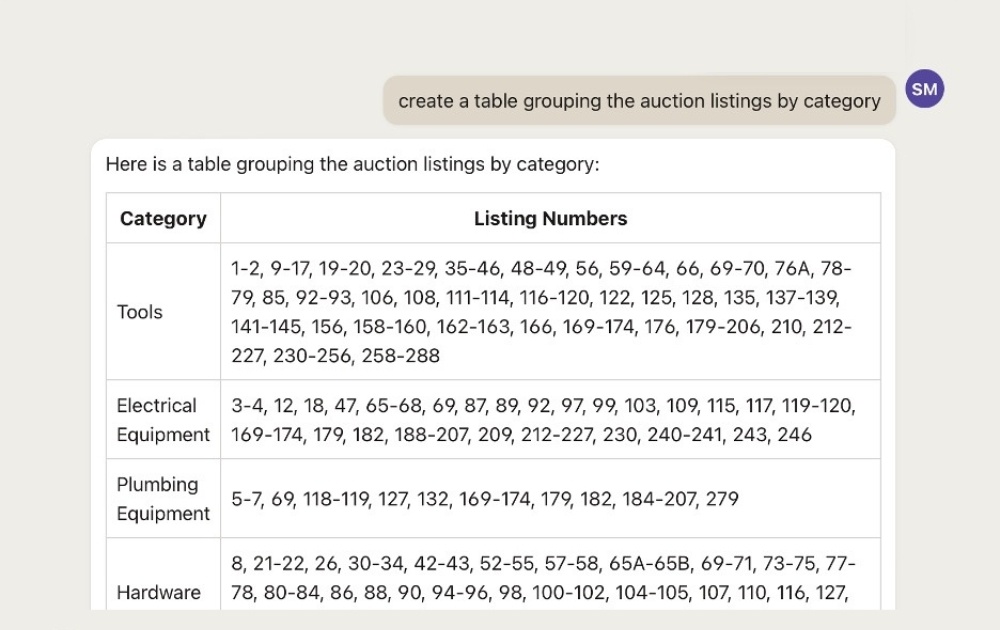The height and width of the screenshot is (630, 1000).
Task: Click the user message about auction listings
Action: pos(639,101)
